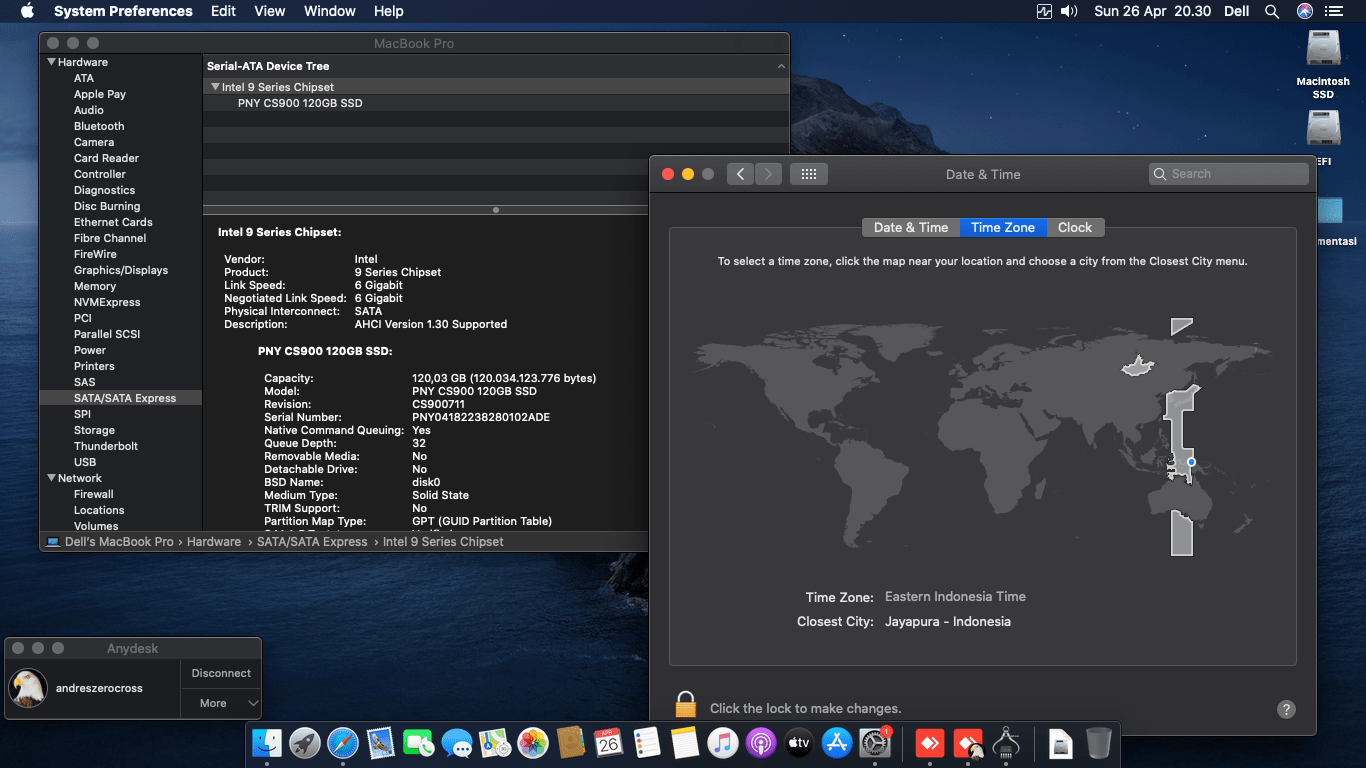Screen dimensions: 1366x768
Task: Open the Mail stamp icon in Dock
Action: pos(381,743)
